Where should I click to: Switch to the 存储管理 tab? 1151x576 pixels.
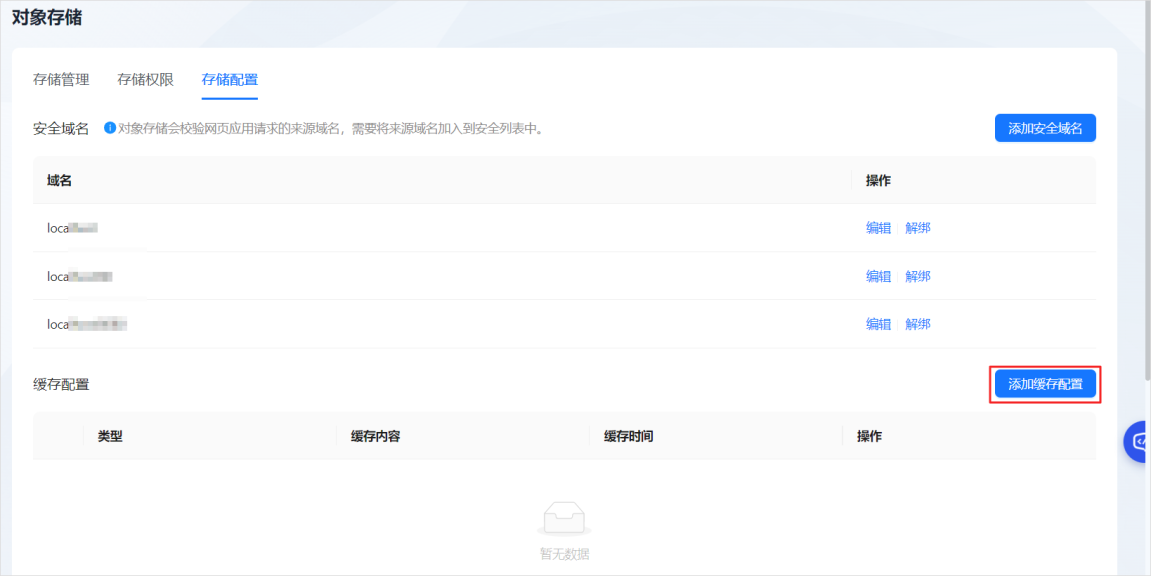click(x=61, y=80)
